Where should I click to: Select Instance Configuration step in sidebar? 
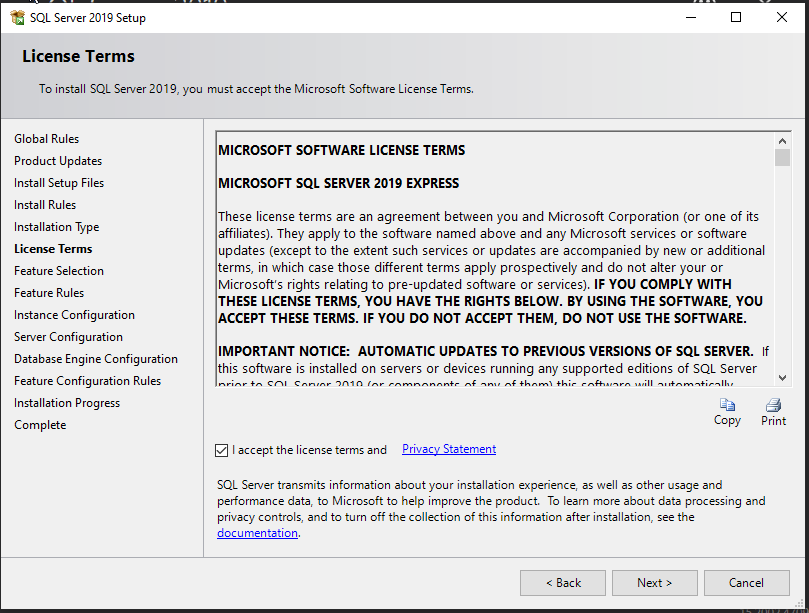point(74,315)
